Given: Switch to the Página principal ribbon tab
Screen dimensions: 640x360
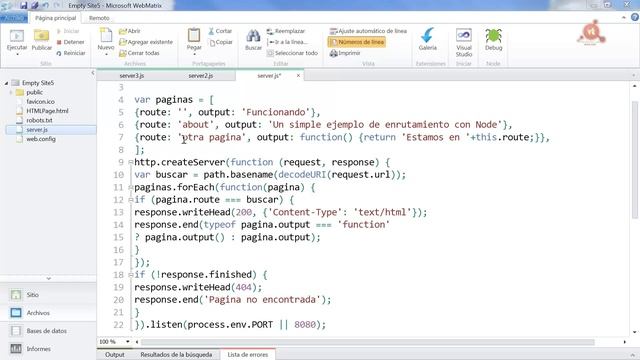Looking at the screenshot, I should click(56, 18).
